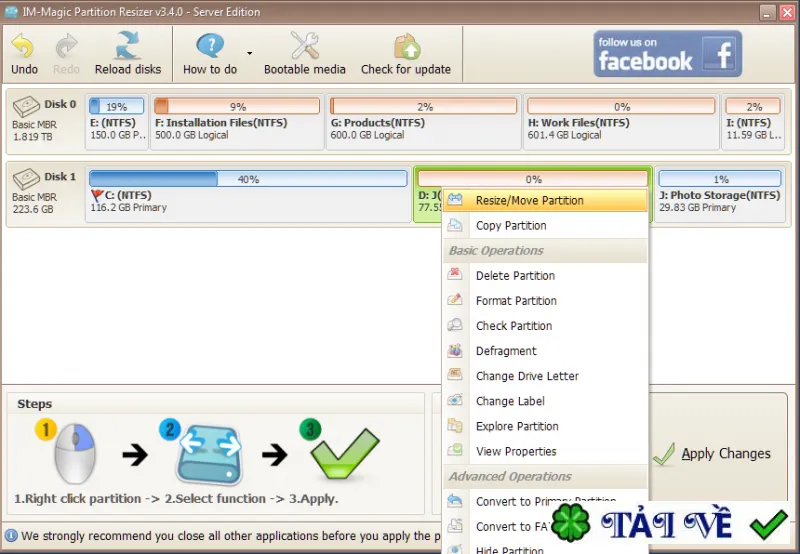Screen dimensions: 800x554
Task: Click the 'Basic MBR 223.6 GB' disk info
Action: click(34, 203)
